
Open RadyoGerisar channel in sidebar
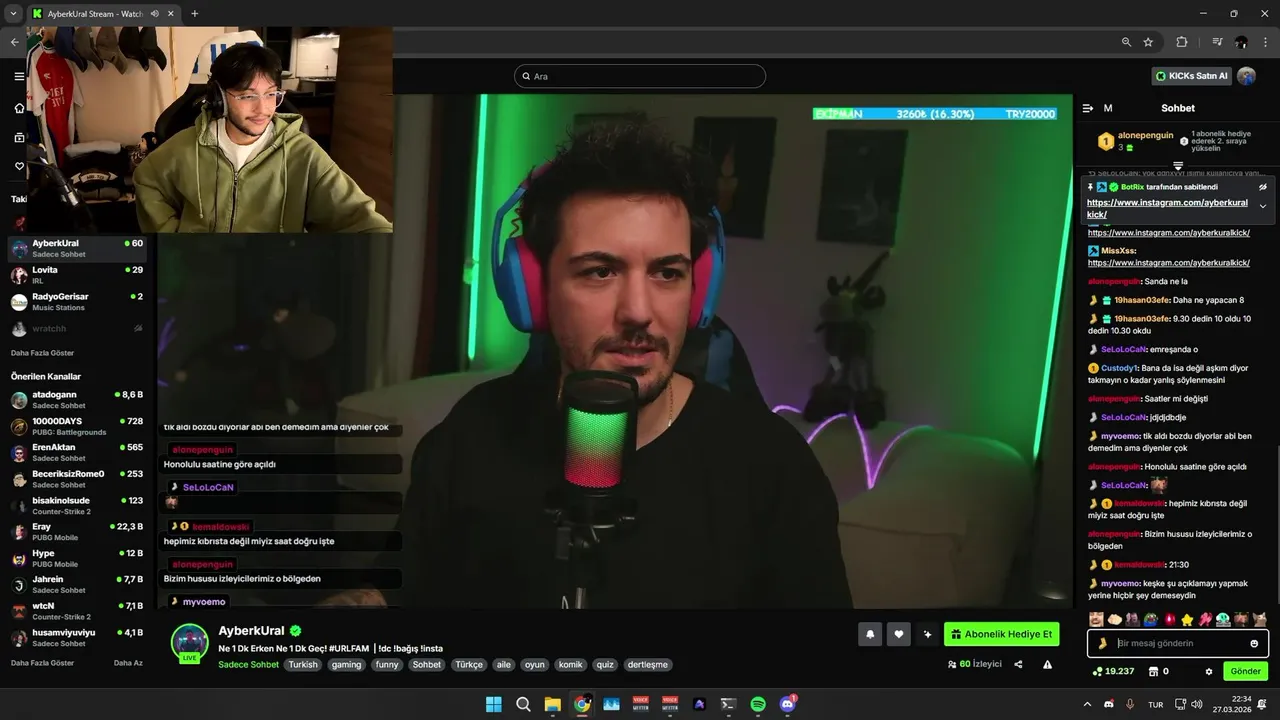pos(78,302)
